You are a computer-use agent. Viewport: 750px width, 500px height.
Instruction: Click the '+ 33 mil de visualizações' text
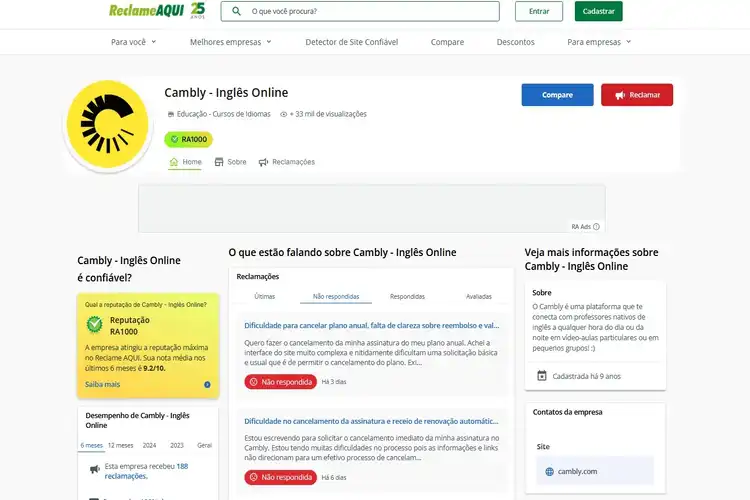tap(328, 114)
